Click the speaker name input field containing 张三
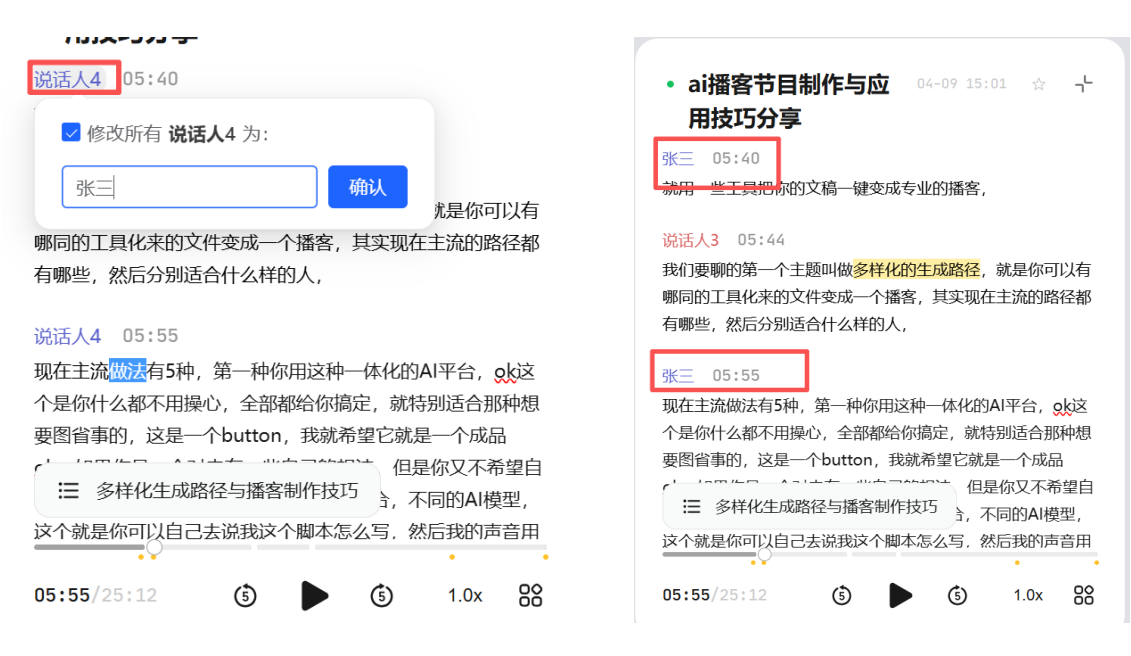Image resolution: width=1131 pixels, height=656 pixels. 189,188
